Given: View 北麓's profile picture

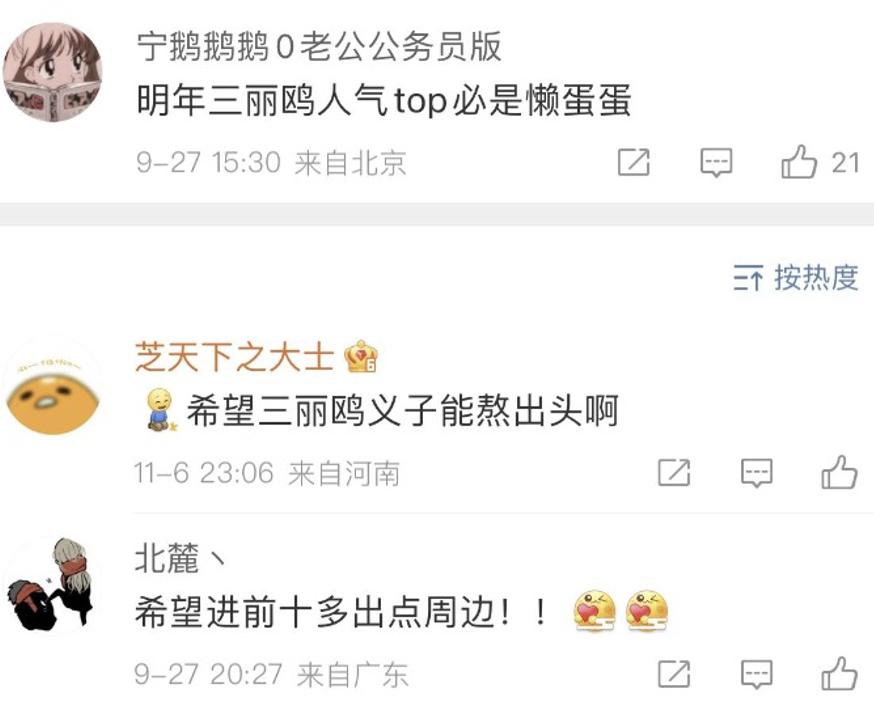Looking at the screenshot, I should pos(53,584).
